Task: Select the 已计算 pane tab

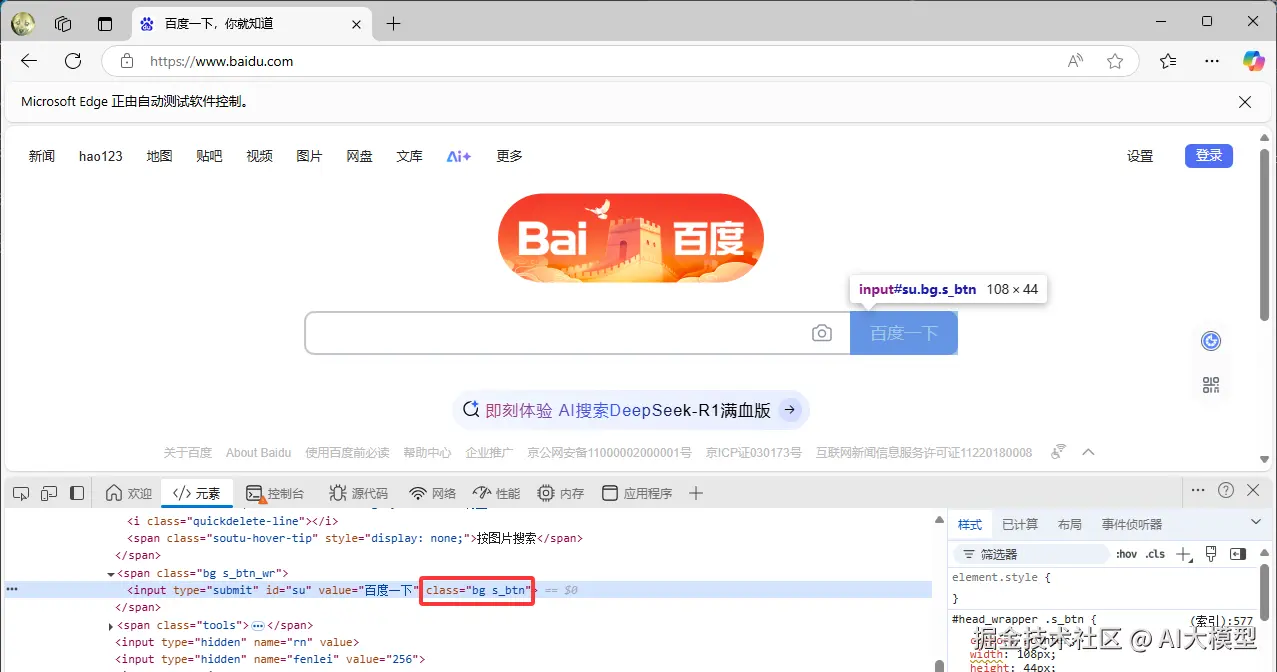Action: click(1020, 524)
